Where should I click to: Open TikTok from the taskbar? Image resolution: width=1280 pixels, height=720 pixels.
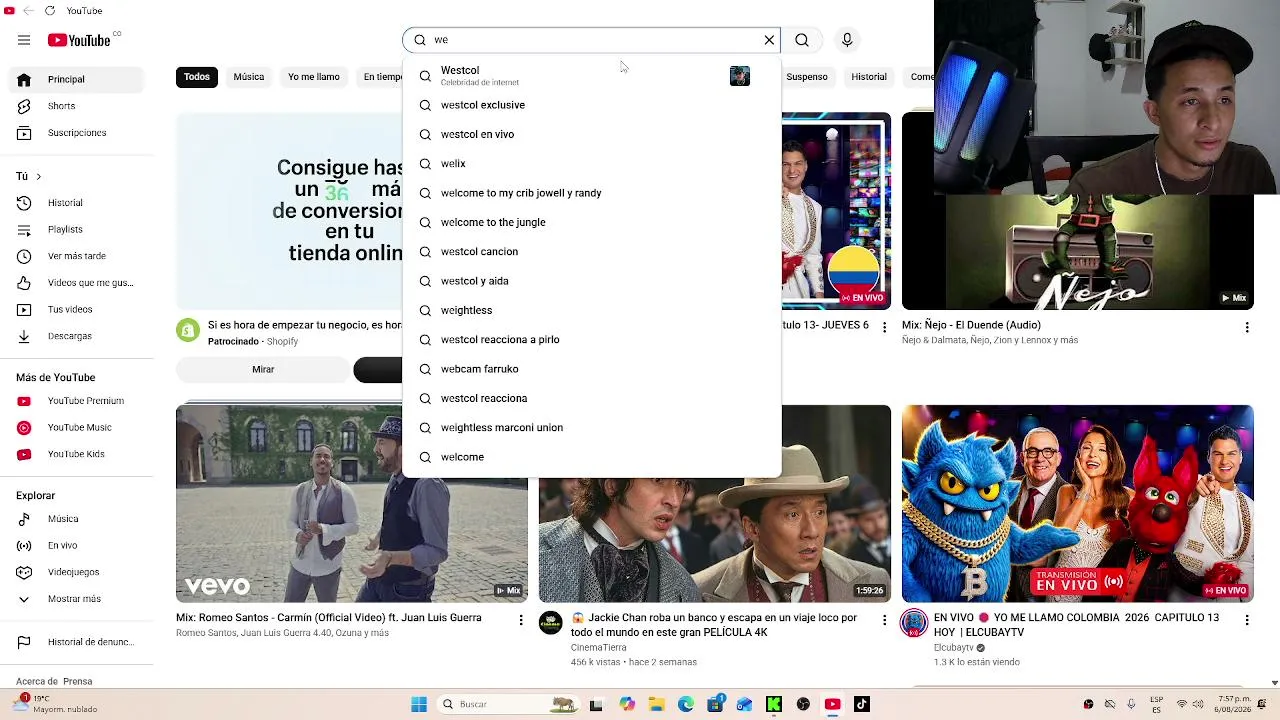pos(862,704)
